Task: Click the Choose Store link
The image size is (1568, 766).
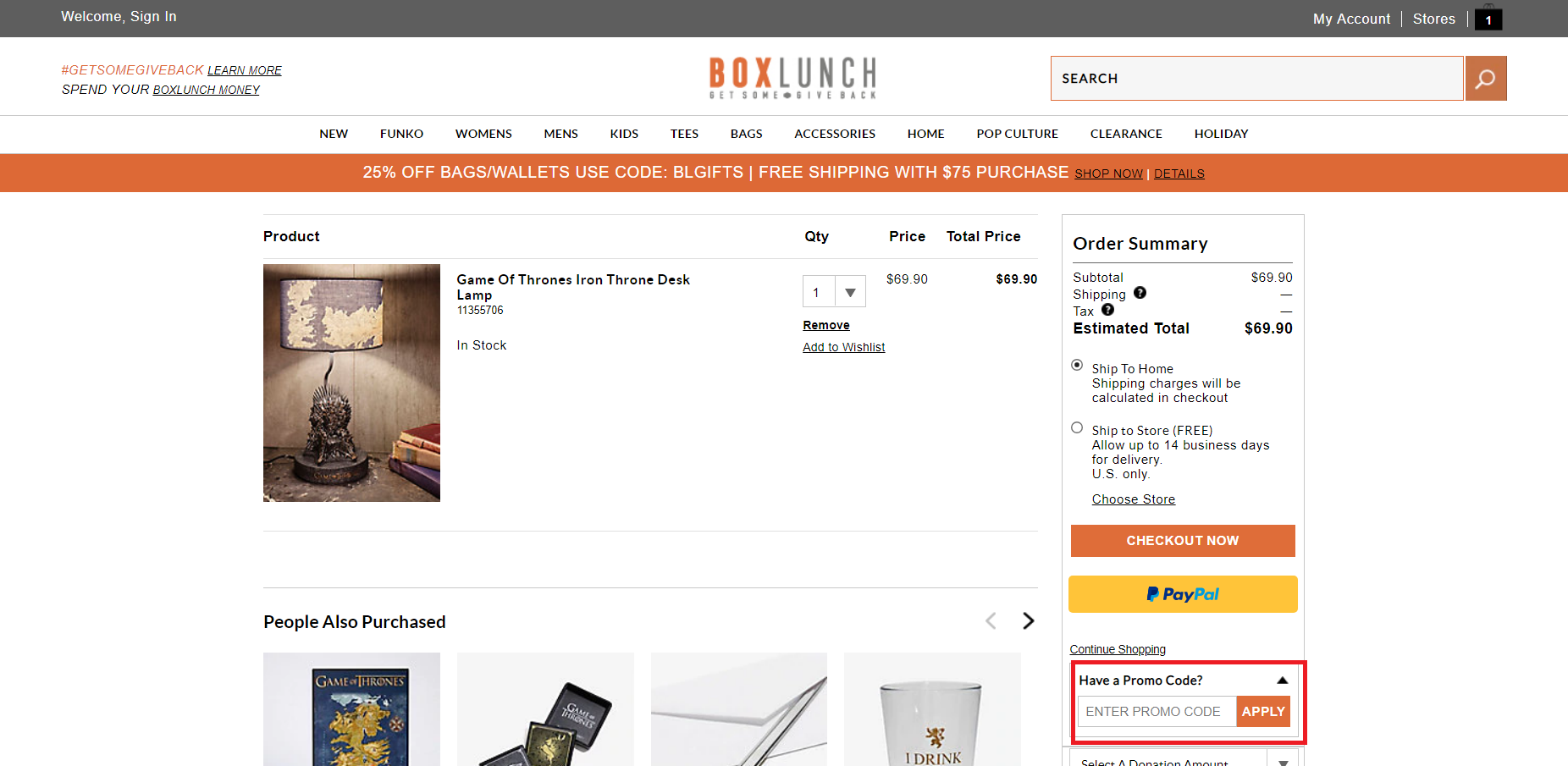Action: [x=1134, y=499]
